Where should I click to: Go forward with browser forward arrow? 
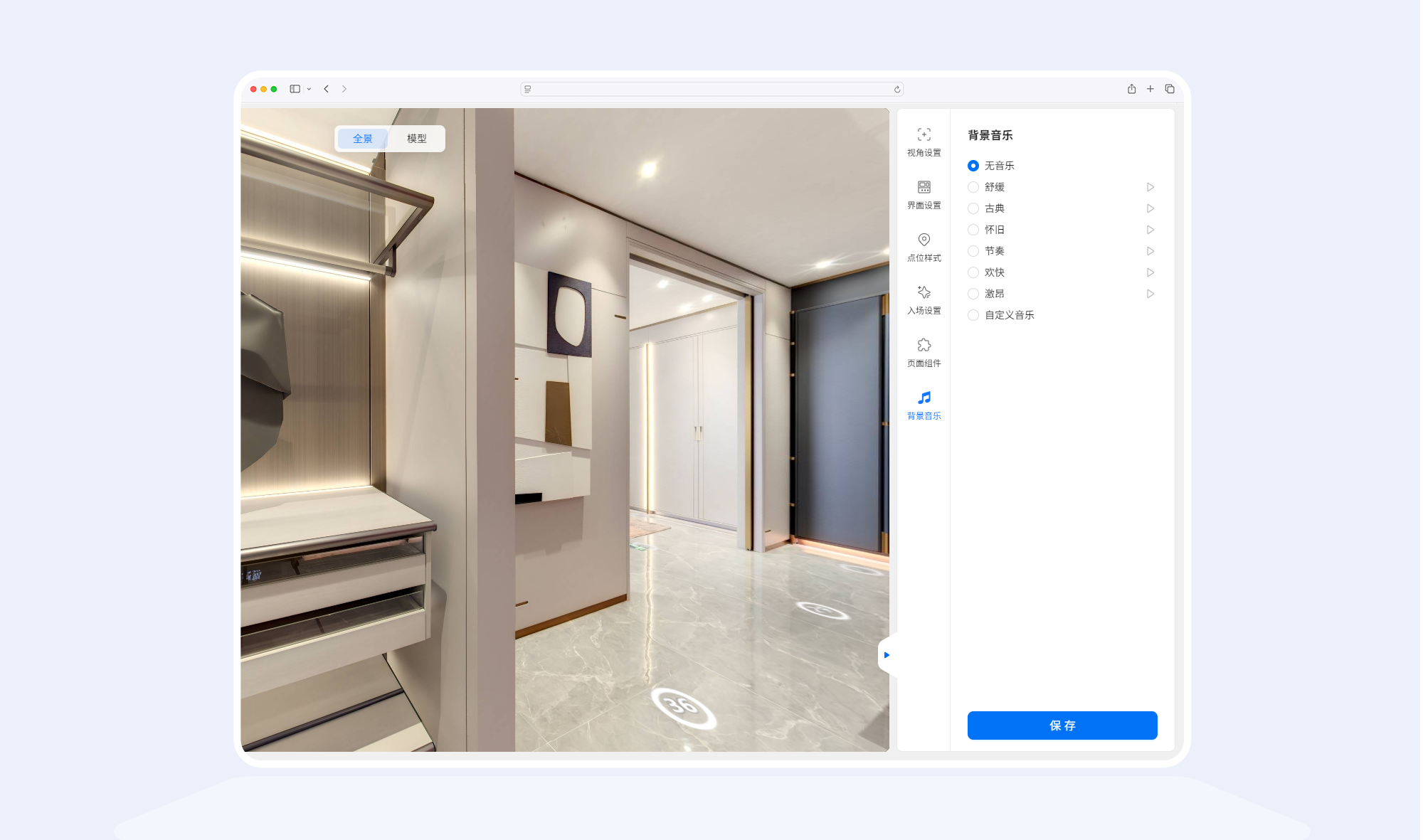[x=344, y=89]
